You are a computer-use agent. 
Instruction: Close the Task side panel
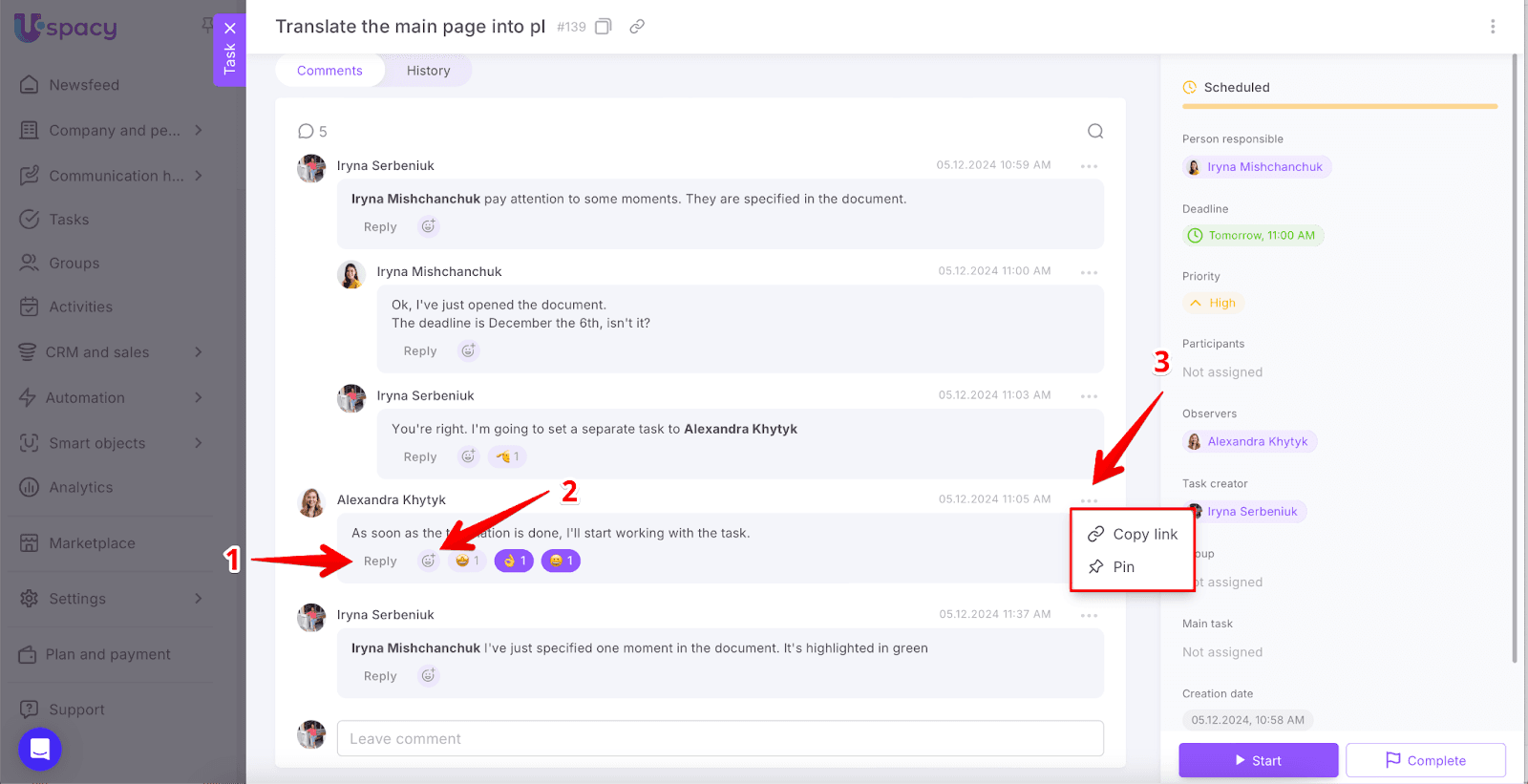[x=230, y=28]
